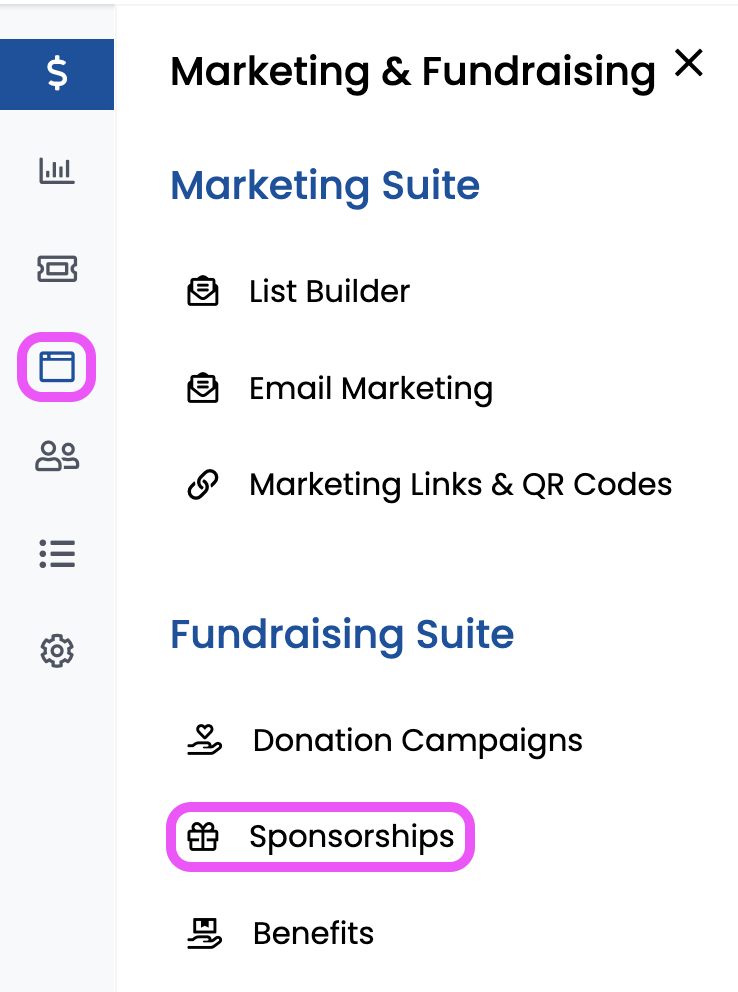Screen dimensions: 738x992
Task: Close the Marketing & Fundraising panel
Action: pyautogui.click(x=689, y=64)
